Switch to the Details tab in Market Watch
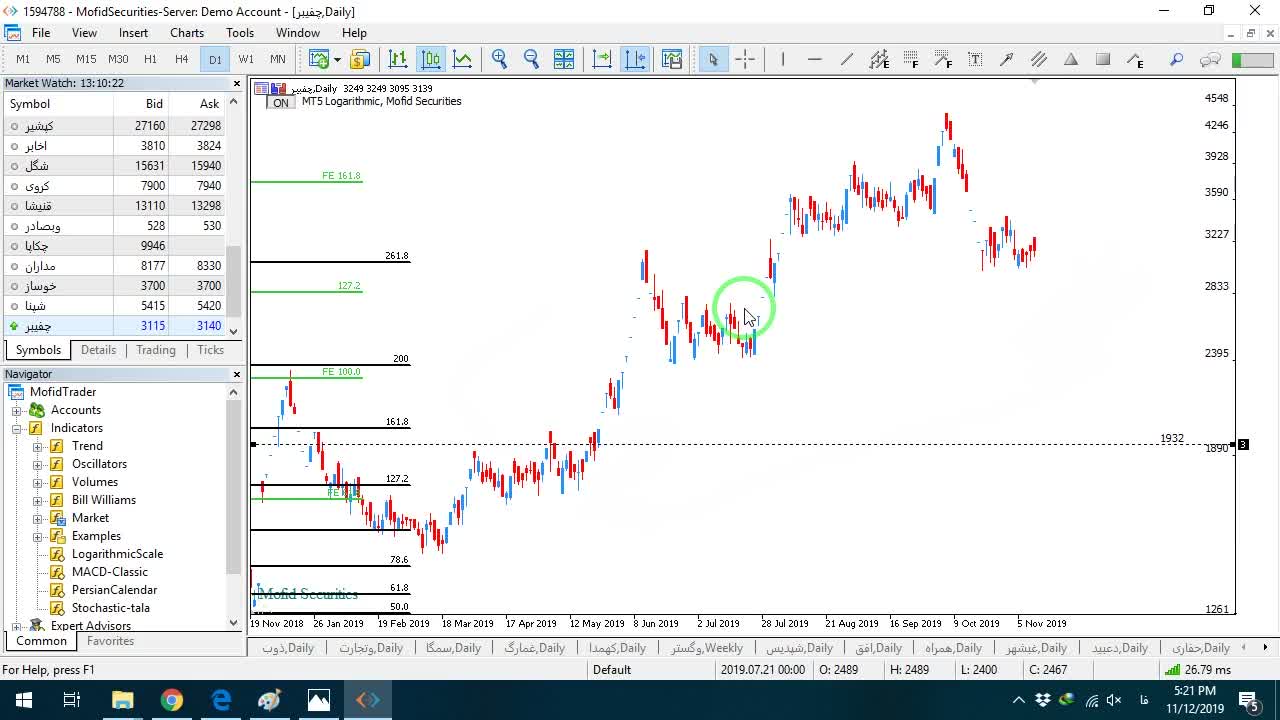 98,350
